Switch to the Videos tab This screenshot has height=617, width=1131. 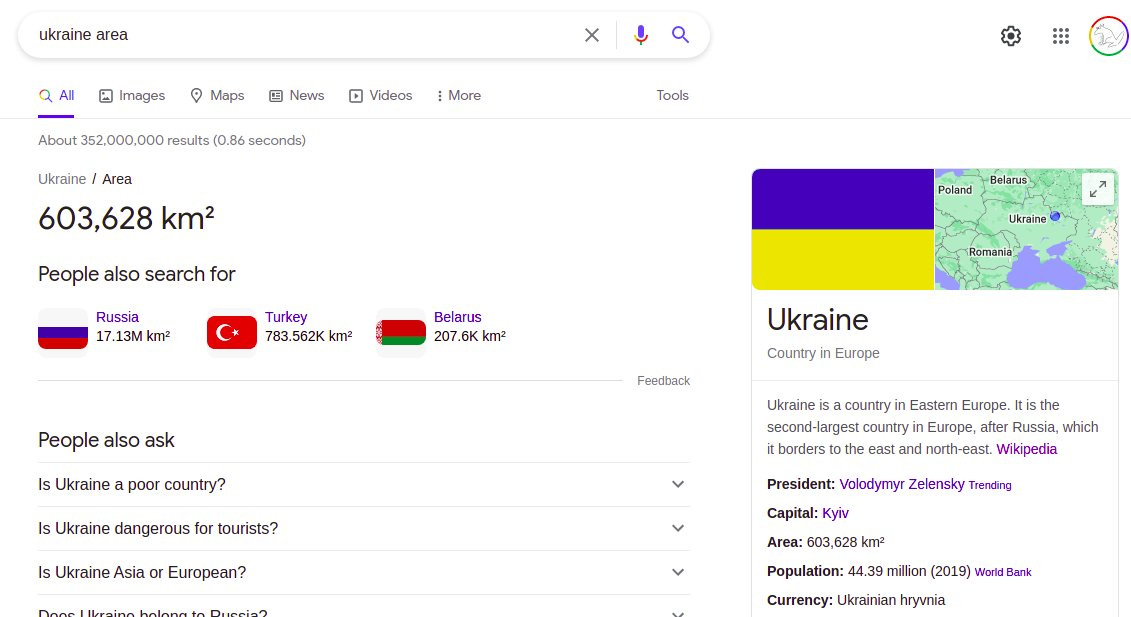click(x=381, y=95)
